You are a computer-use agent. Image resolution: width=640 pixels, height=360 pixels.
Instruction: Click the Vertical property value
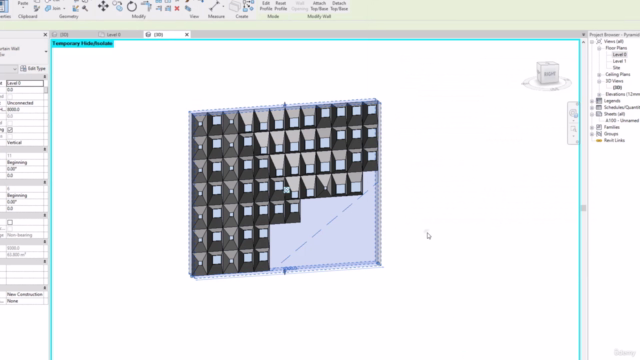coord(24,142)
